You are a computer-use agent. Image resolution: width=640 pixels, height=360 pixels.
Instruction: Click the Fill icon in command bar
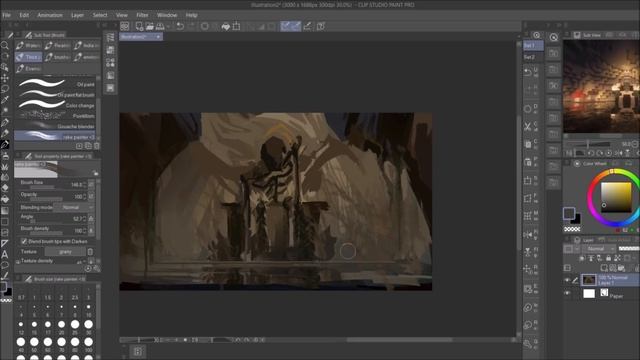[226, 27]
